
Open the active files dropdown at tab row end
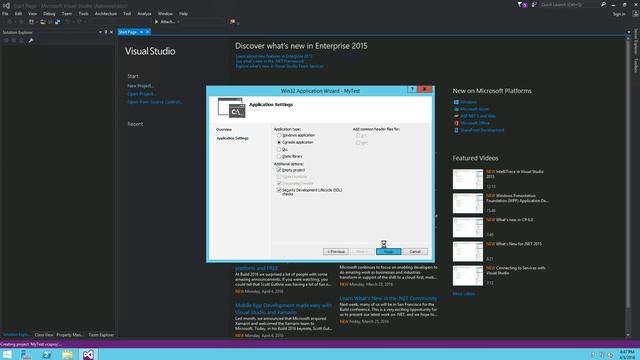tap(629, 32)
